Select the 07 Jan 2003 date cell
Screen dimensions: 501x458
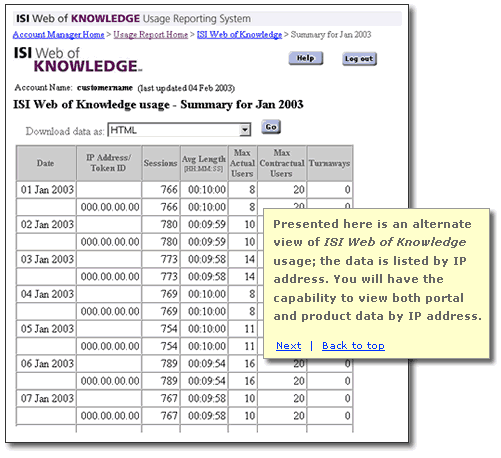point(46,398)
